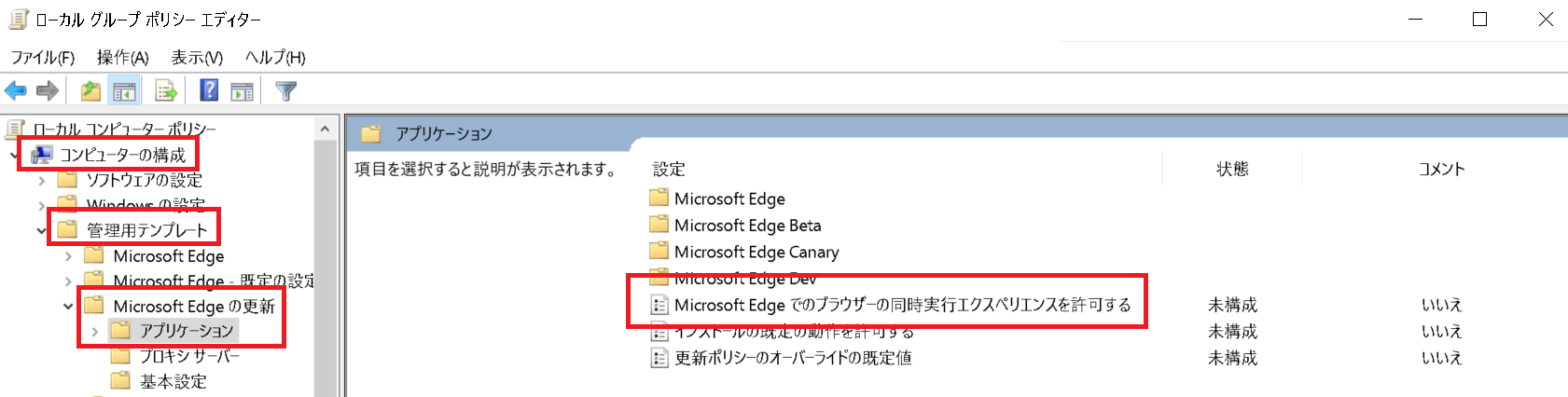The image size is (1568, 397).
Task: Collapse the コンピューターの構成 tree node
Action: (x=14, y=155)
